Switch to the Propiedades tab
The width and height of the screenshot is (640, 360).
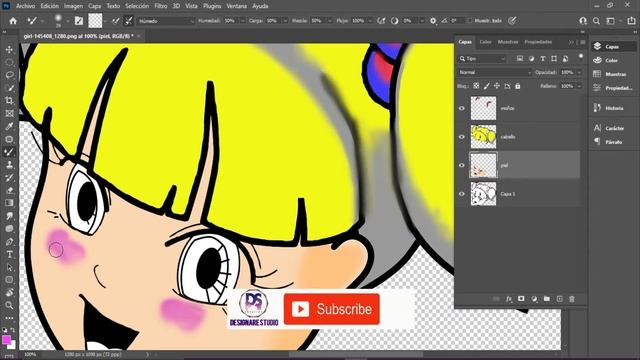538,42
